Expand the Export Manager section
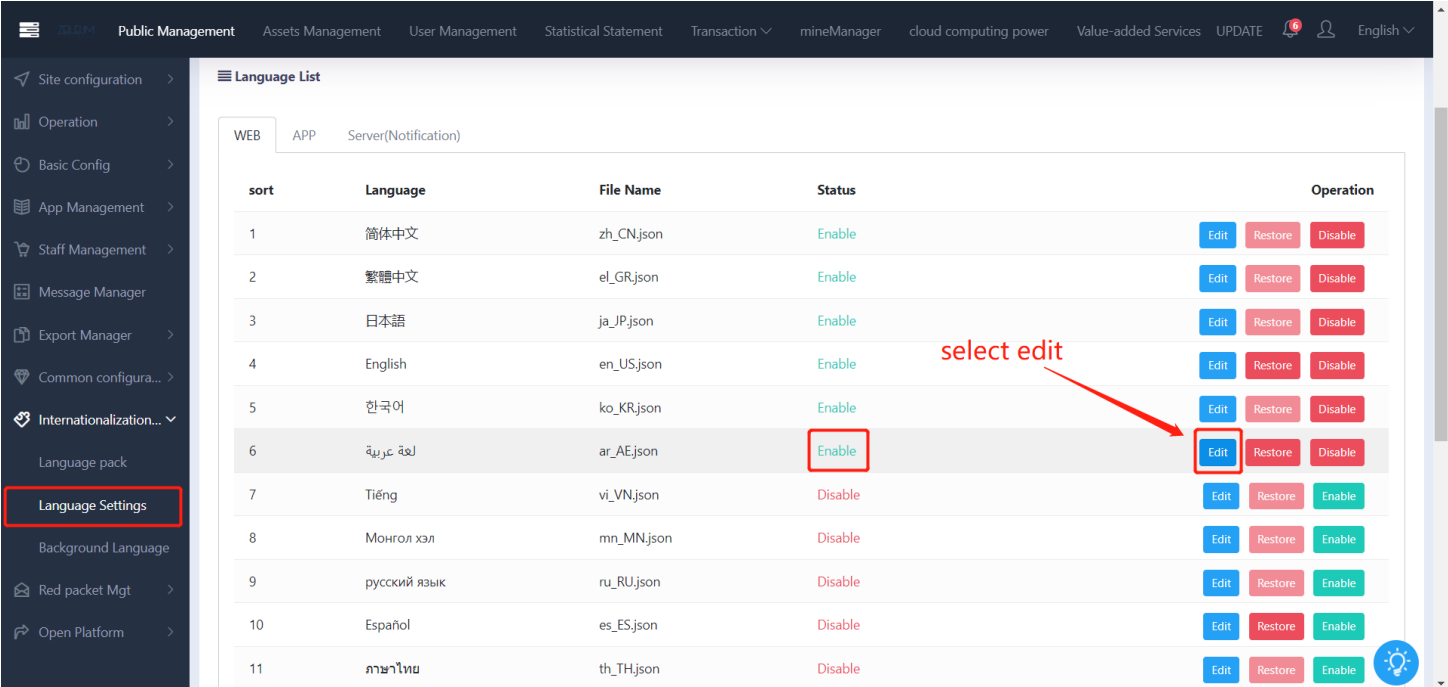This screenshot has width=1448, height=687. pos(171,335)
